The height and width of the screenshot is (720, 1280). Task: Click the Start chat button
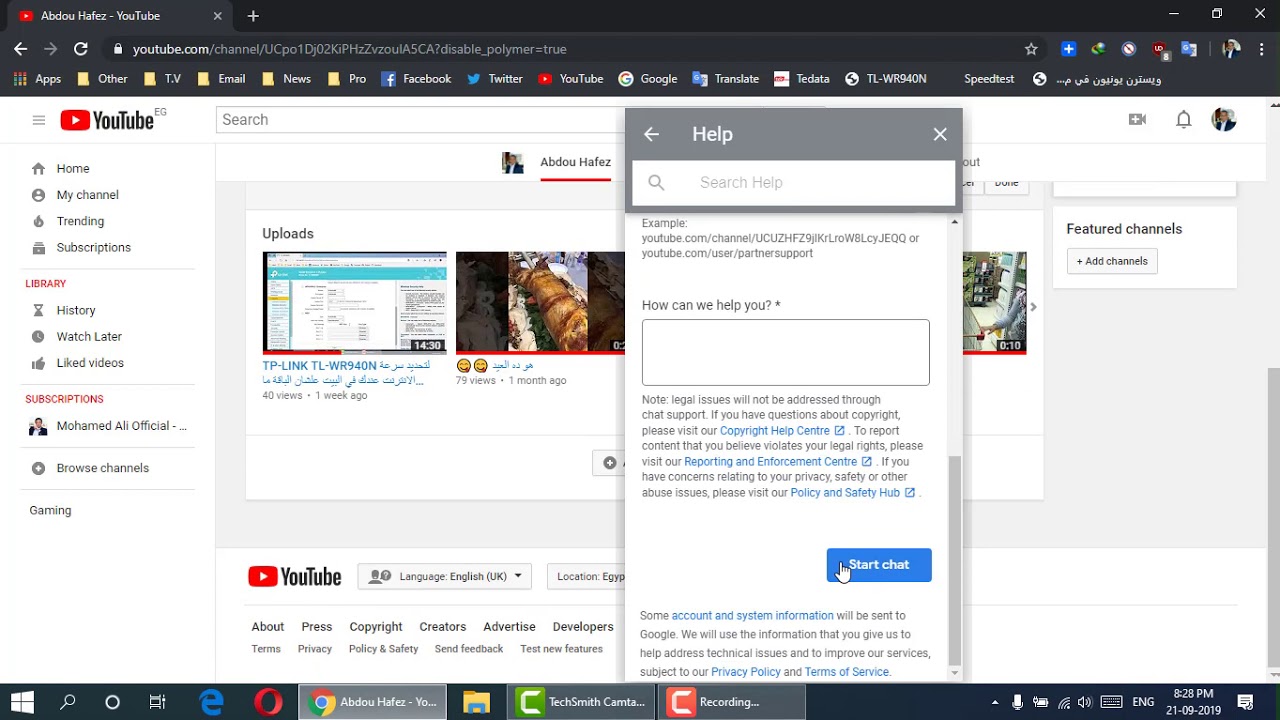point(879,565)
